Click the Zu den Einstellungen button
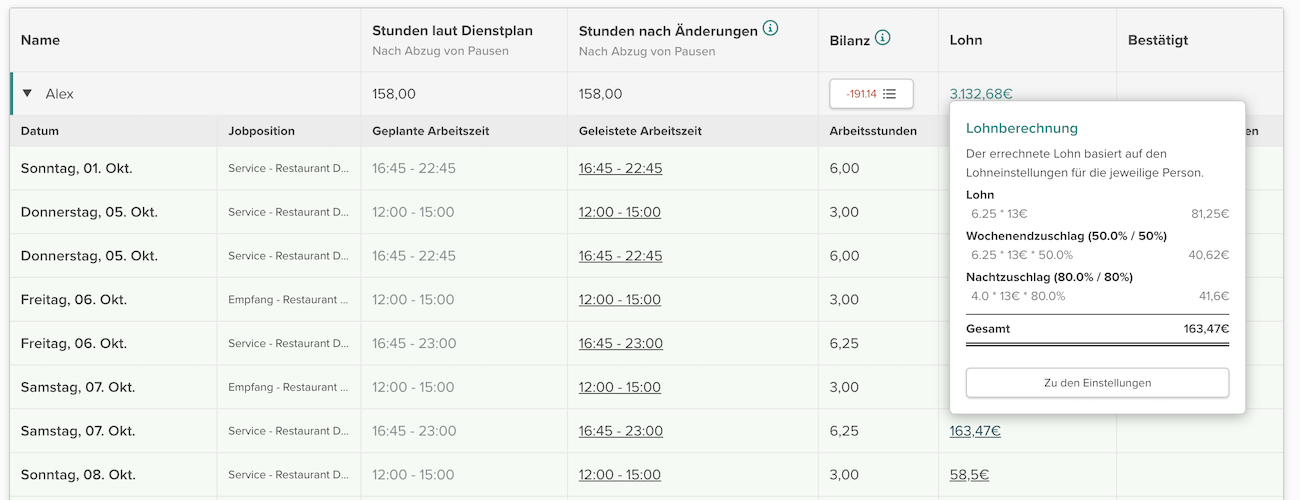Image resolution: width=1300 pixels, height=500 pixels. coord(1097,383)
